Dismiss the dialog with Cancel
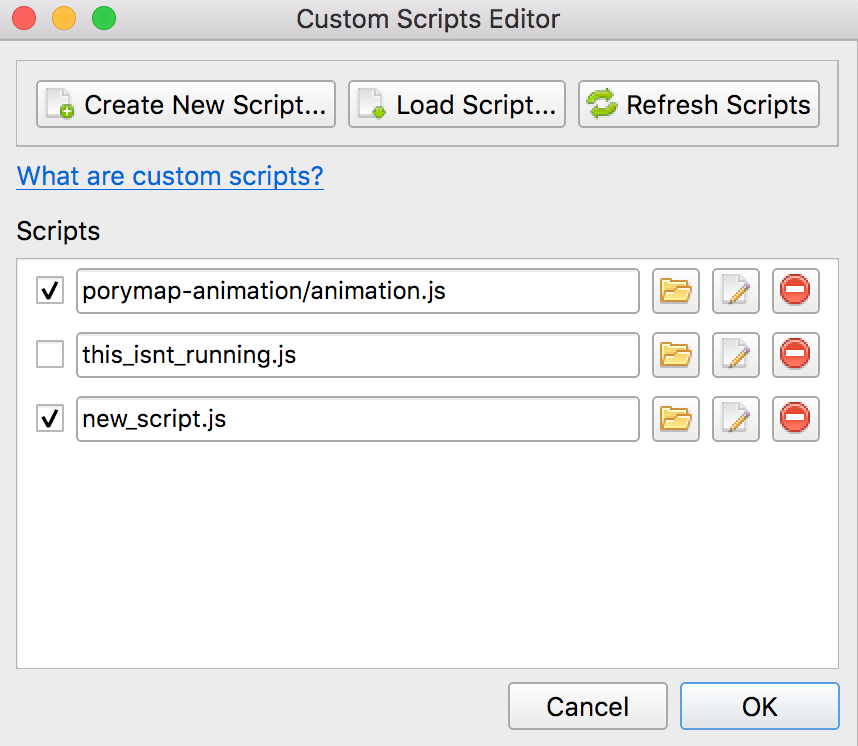The image size is (858, 746). [x=587, y=705]
